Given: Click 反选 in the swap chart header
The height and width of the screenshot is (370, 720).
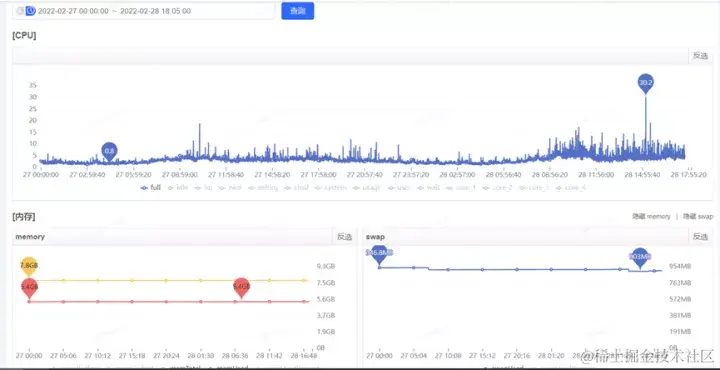Looking at the screenshot, I should 700,237.
